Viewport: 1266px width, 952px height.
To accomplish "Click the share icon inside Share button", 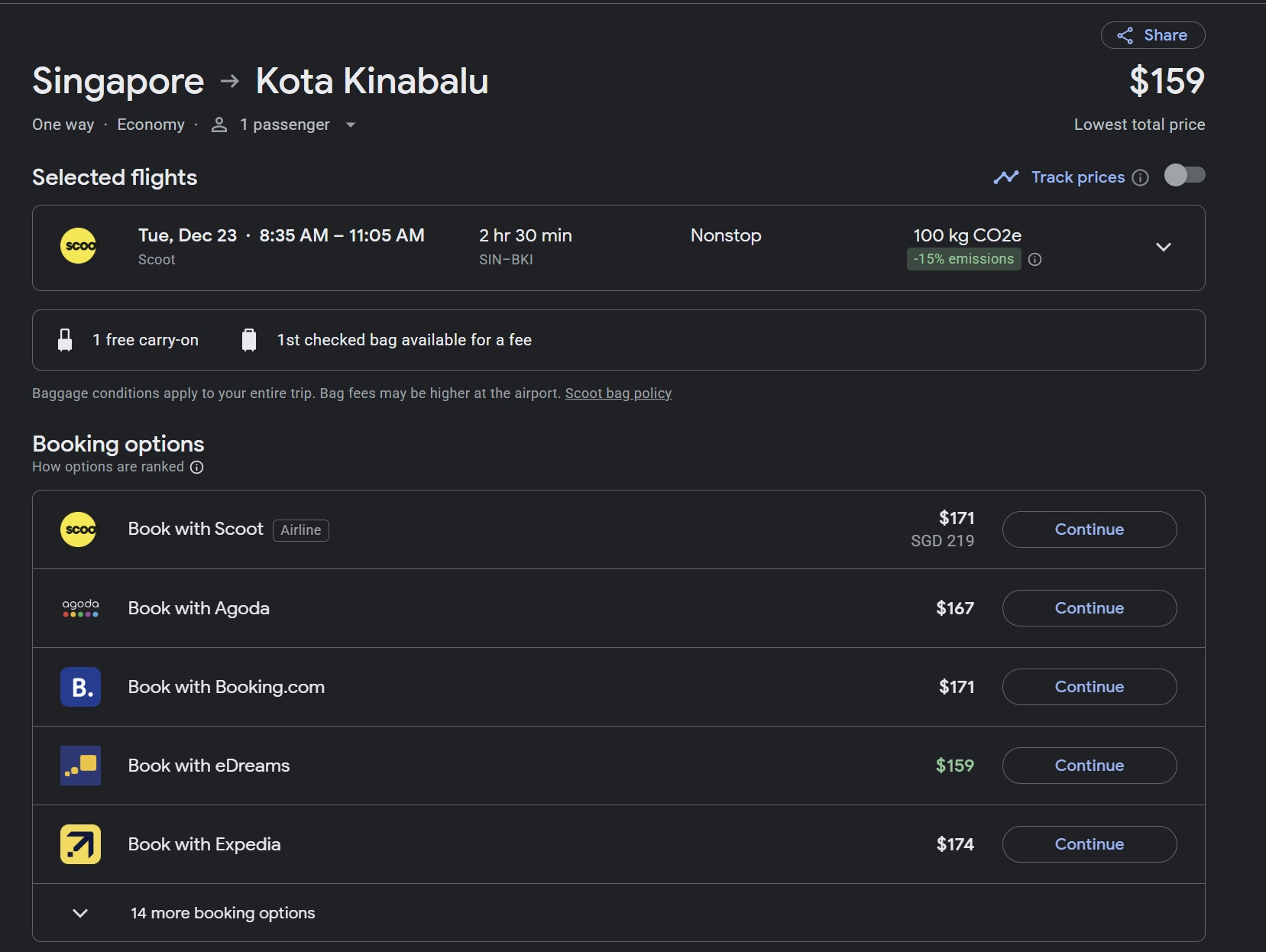I will [x=1125, y=36].
